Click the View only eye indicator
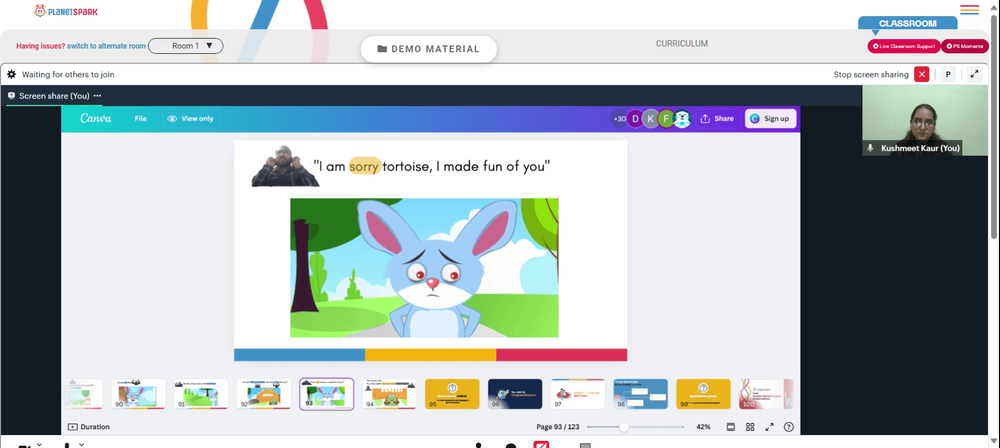The image size is (1000, 448). pyautogui.click(x=190, y=119)
